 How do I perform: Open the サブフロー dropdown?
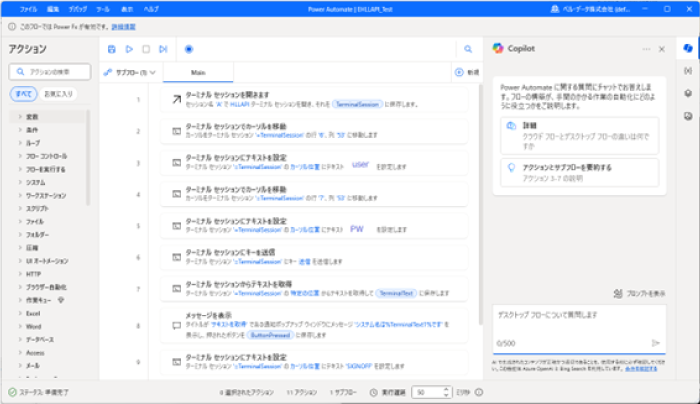pos(130,72)
